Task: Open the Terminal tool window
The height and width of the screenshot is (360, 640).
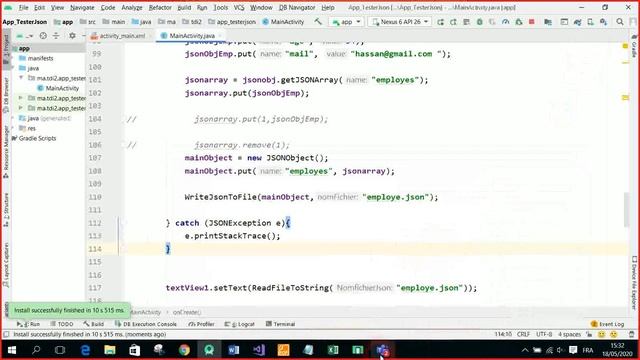Action: tap(280, 324)
